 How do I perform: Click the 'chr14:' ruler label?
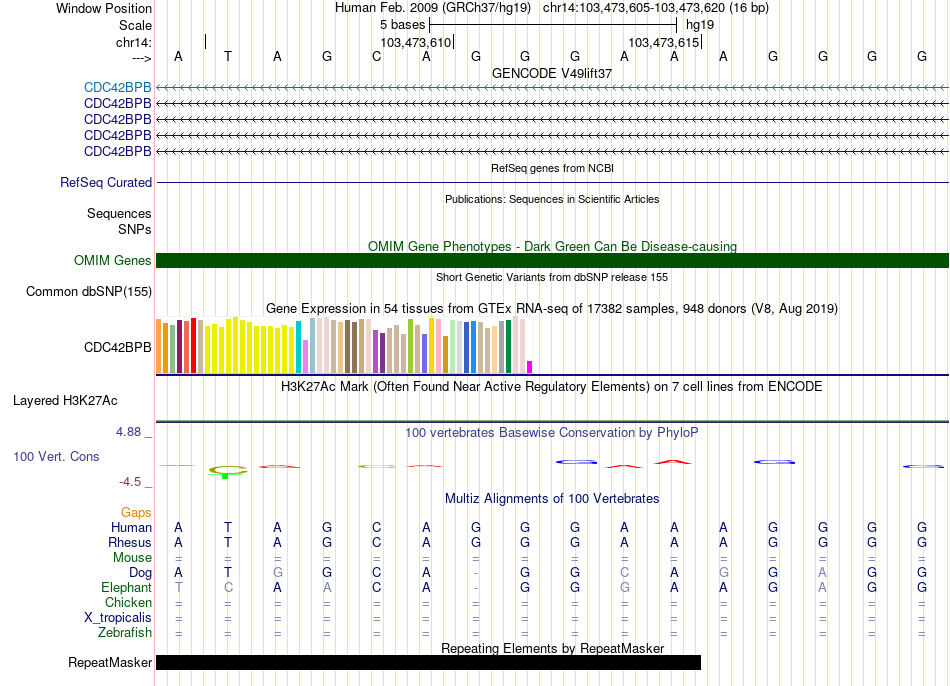(x=133, y=42)
